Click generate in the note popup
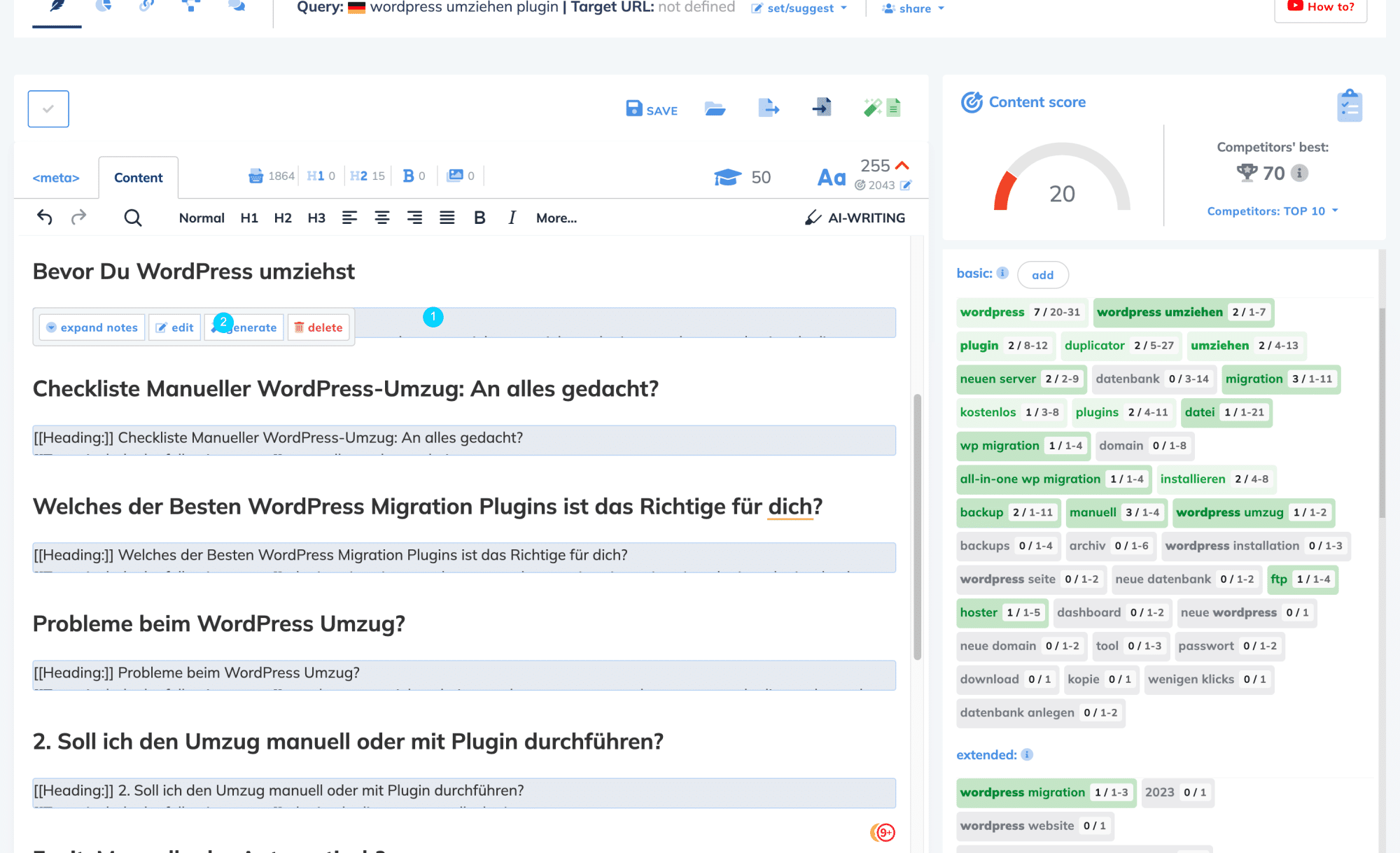This screenshot has width=1400, height=853. point(244,327)
